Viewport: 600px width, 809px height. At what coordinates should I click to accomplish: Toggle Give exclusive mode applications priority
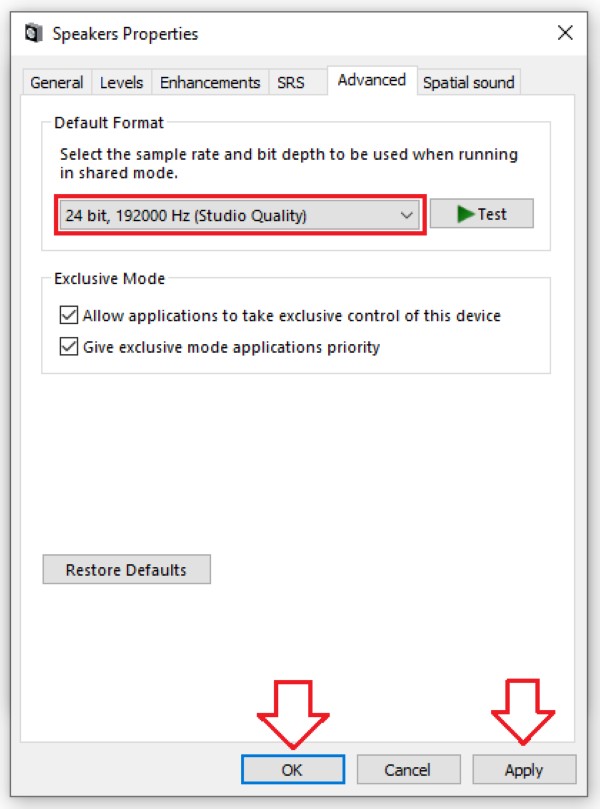[69, 347]
